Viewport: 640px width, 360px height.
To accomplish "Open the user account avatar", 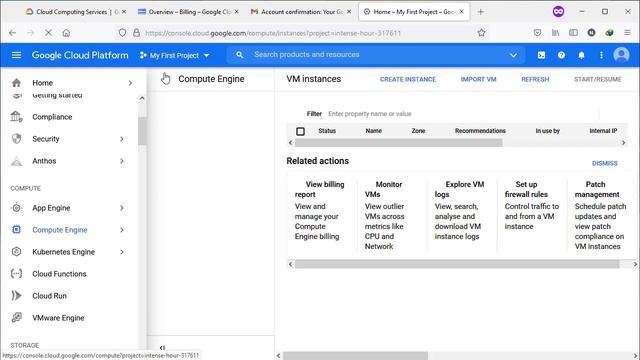I will 621,55.
